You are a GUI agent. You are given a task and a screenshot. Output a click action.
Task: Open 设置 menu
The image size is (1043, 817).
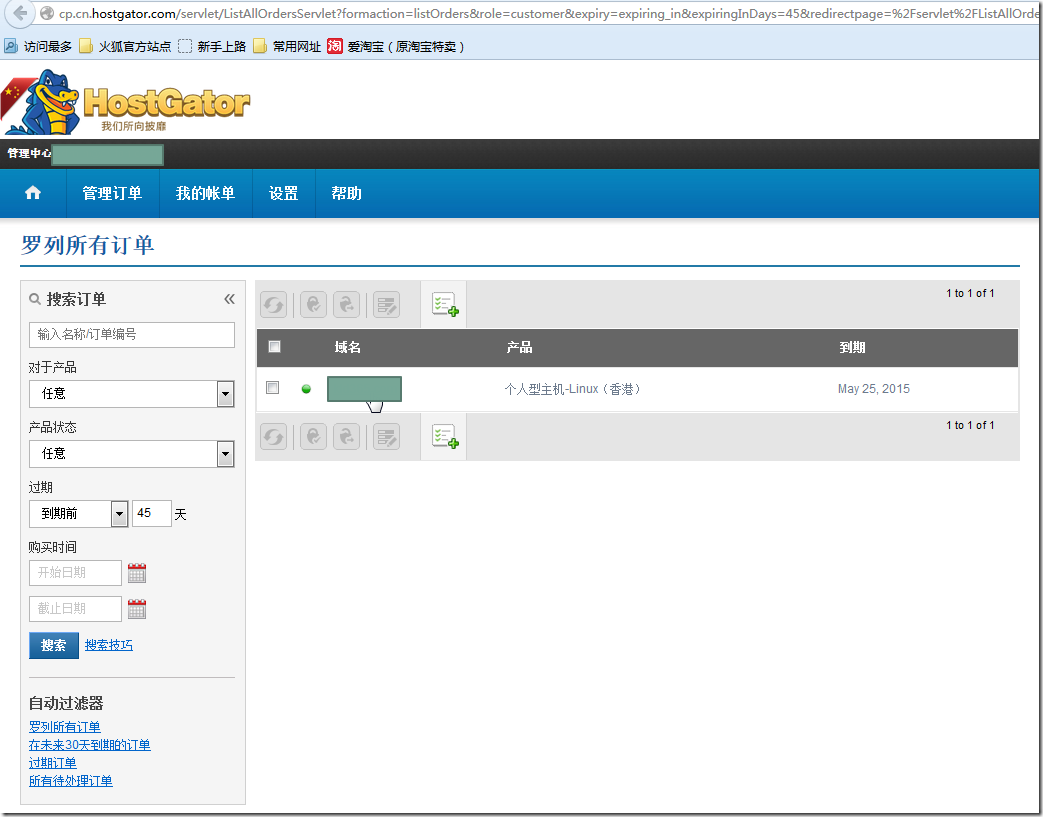click(283, 193)
